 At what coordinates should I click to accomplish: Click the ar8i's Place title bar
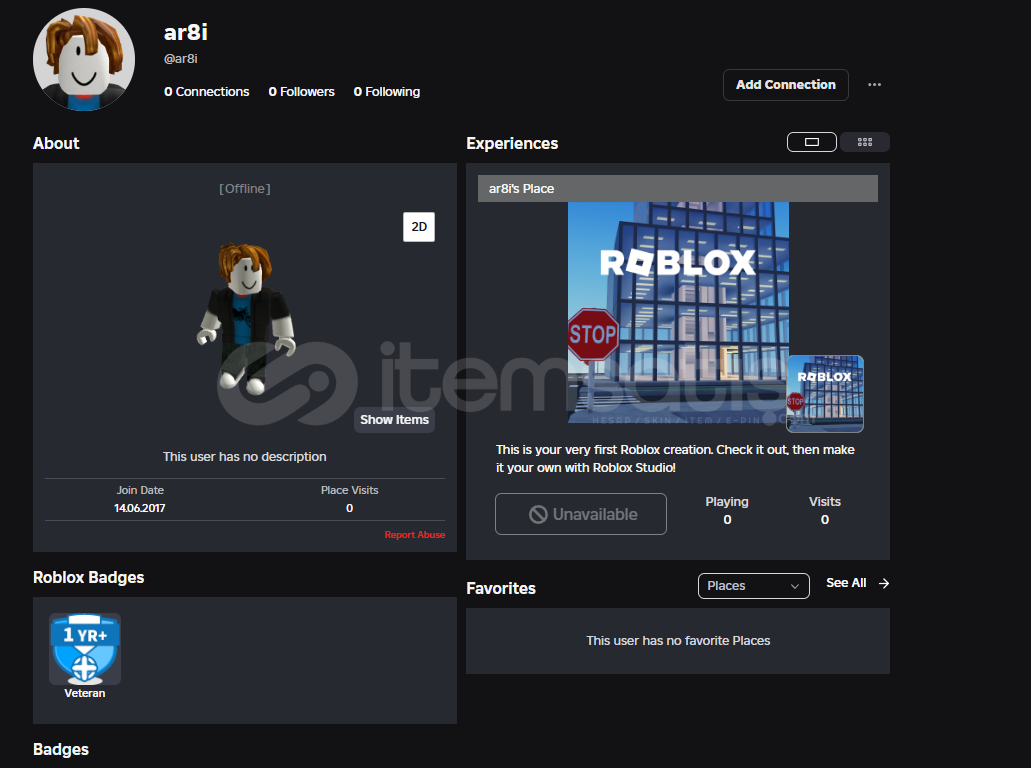click(x=677, y=189)
